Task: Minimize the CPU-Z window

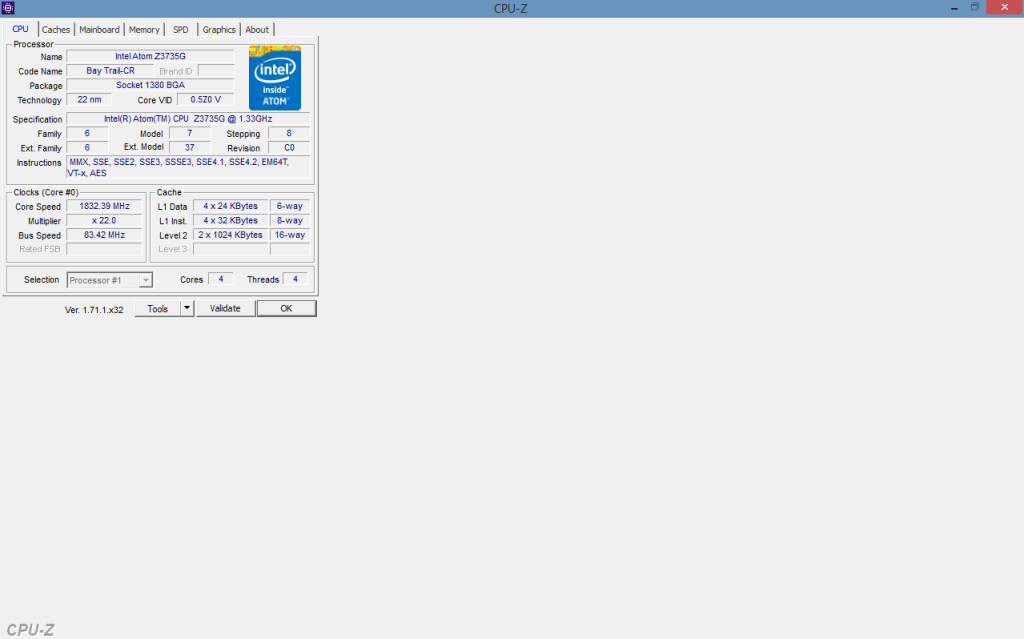Action: 954,8
